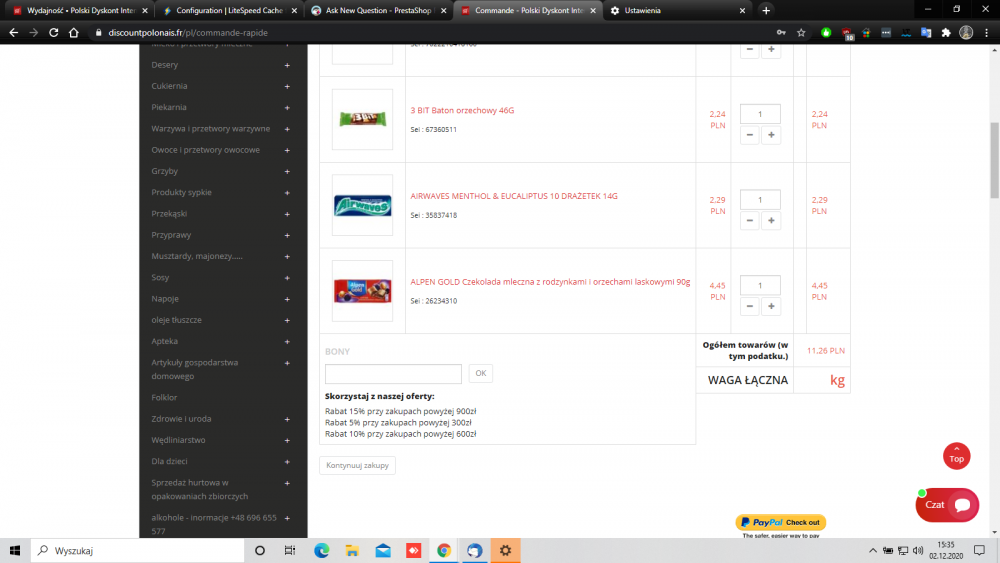Click the Wyszukaj taskbar search box
Screen dimensions: 1000x563
138,550
